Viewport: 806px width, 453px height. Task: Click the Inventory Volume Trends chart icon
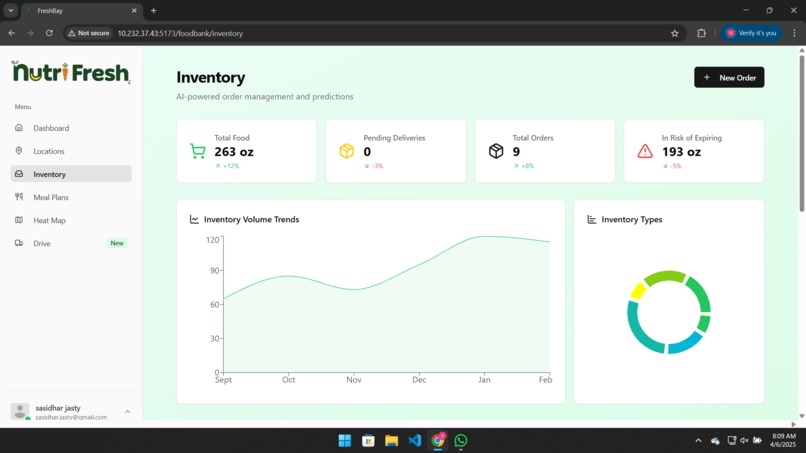[194, 220]
